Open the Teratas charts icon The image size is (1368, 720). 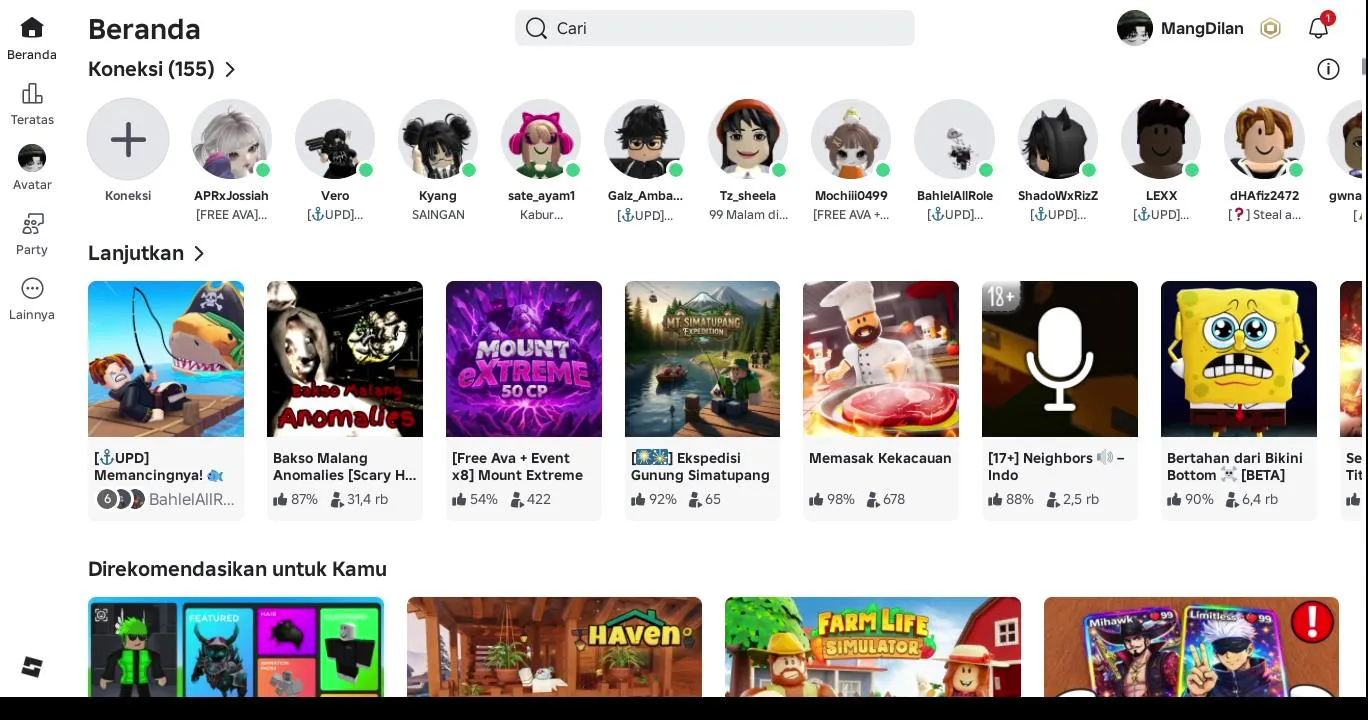32,93
